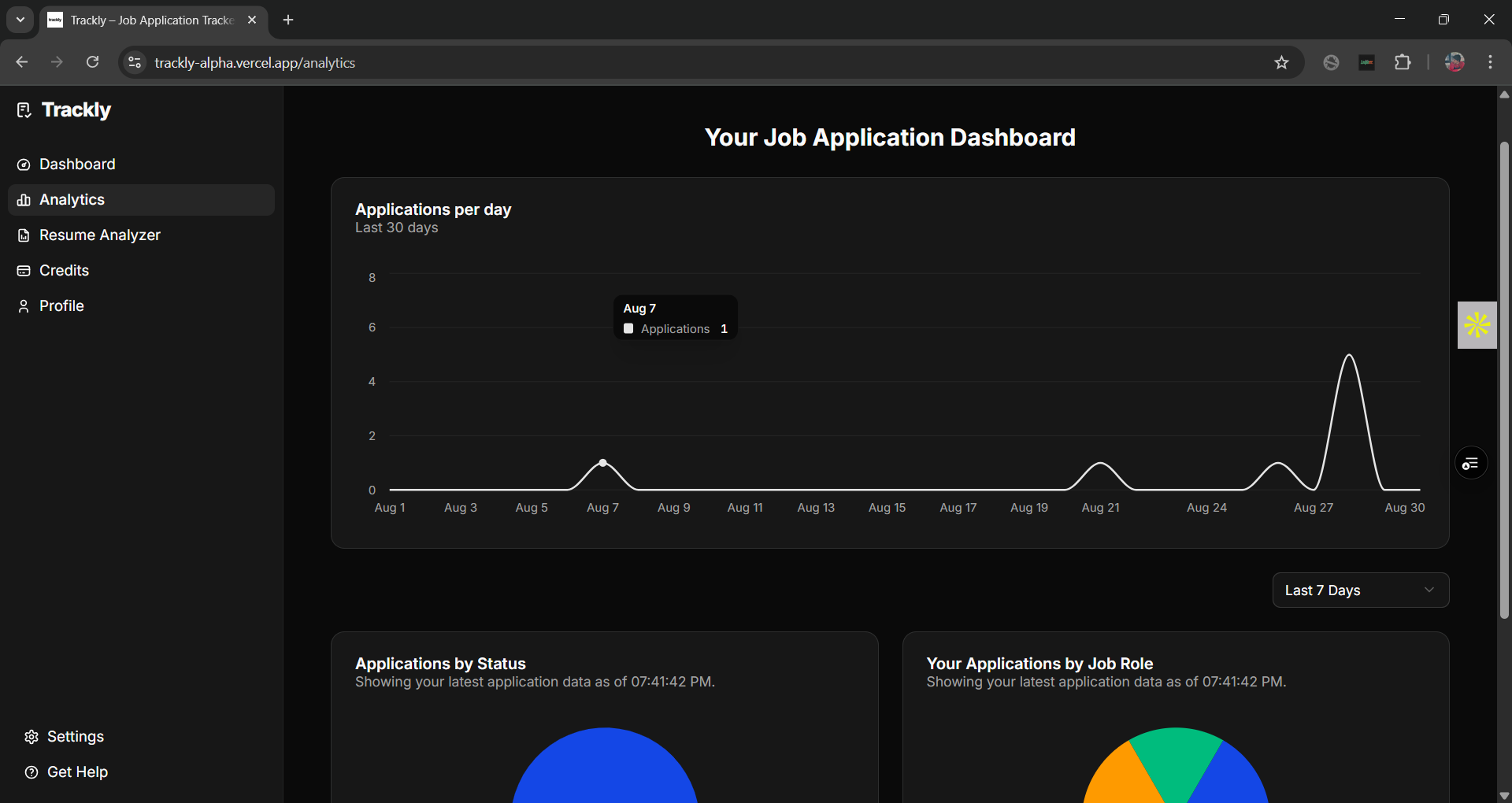
Task: Click the dark square extension icon
Action: click(x=1367, y=62)
